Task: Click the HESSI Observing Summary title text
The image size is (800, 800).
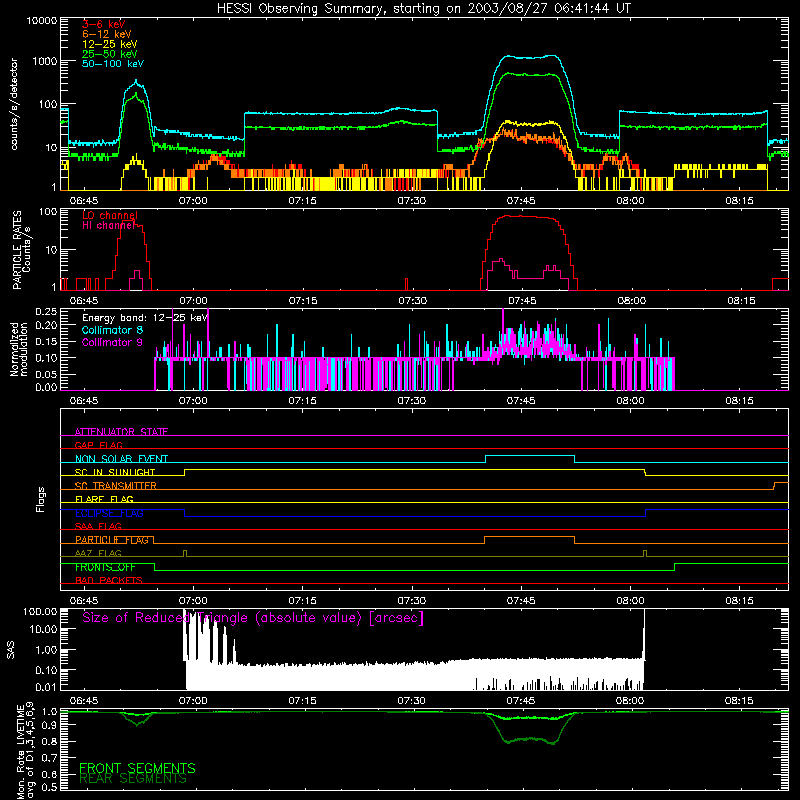Action: 424,9
